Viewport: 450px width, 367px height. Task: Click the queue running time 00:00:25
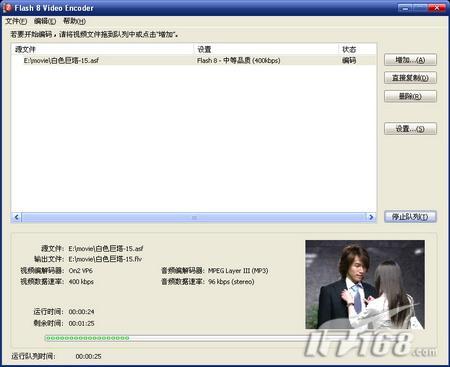88,356
